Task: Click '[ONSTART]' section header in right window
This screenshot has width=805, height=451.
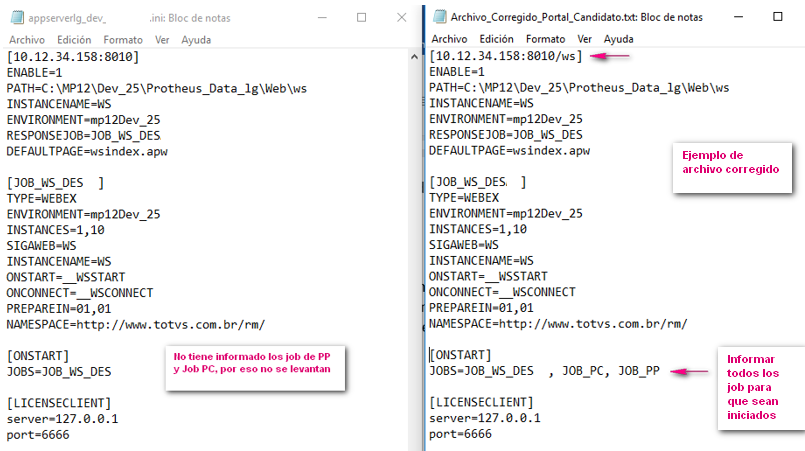Action: coord(460,355)
